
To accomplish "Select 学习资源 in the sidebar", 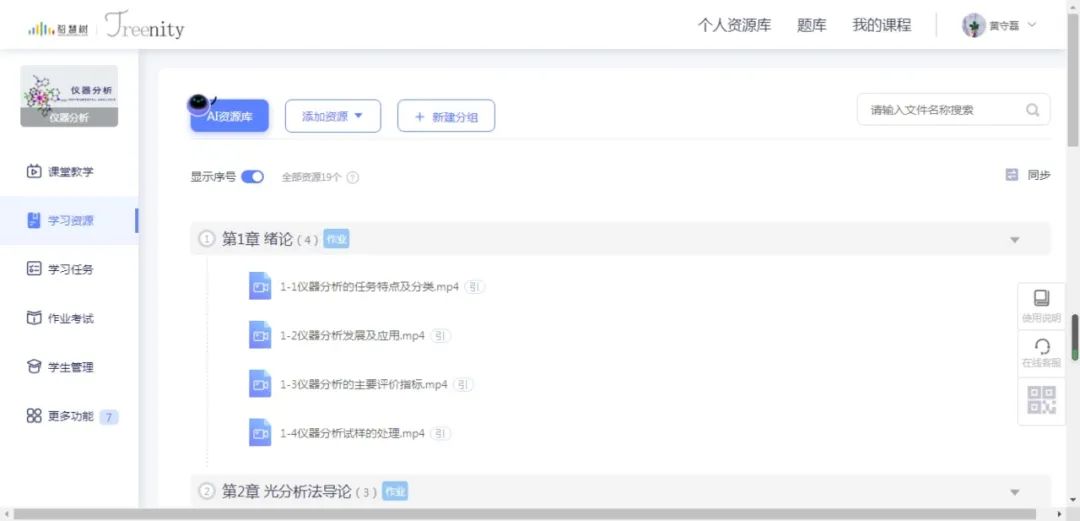I will (69, 221).
